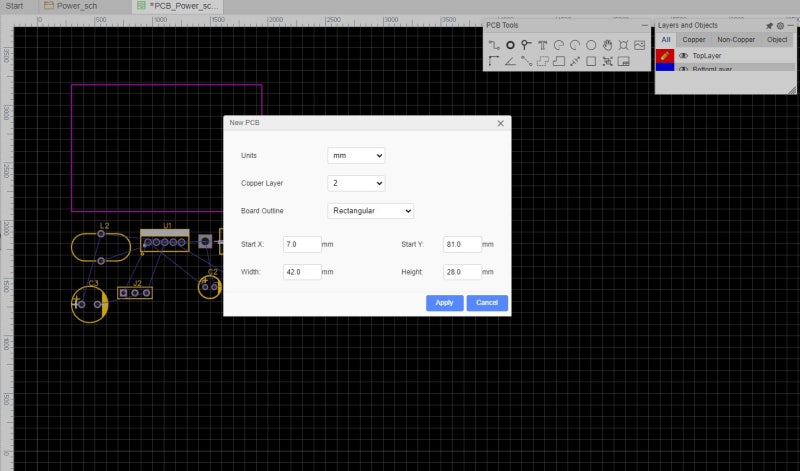Select the Track routing tool
This screenshot has width=800, height=471.
point(493,45)
